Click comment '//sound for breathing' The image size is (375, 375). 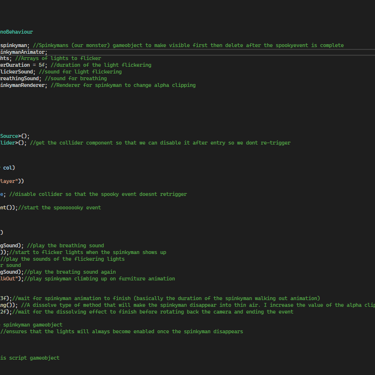pyautogui.click(x=76, y=78)
